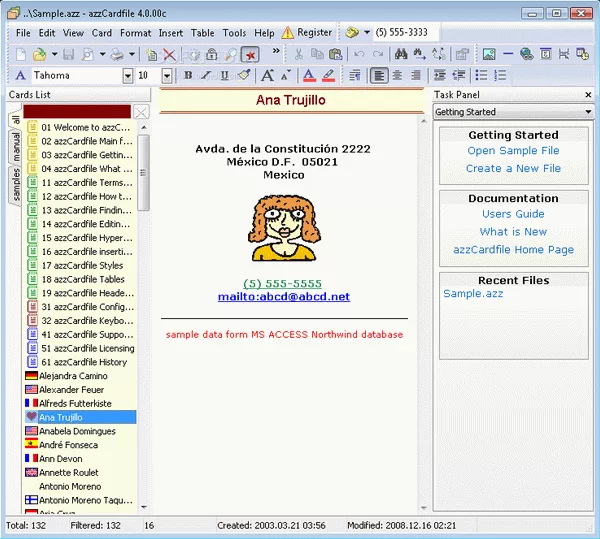The height and width of the screenshot is (539, 600).
Task: Click the Print Preview icon
Action: coord(88,54)
